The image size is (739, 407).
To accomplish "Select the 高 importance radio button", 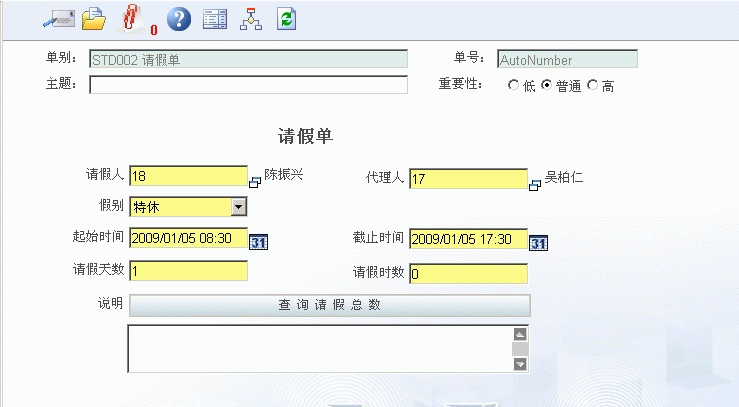I will (x=593, y=86).
